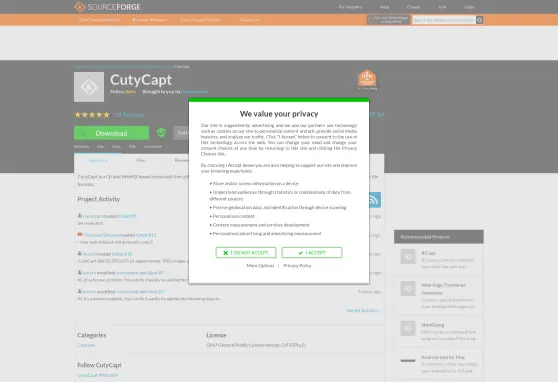Viewport: 558px width, 382px height.
Task: Click the KCapt recommended project title
Action: point(428,253)
